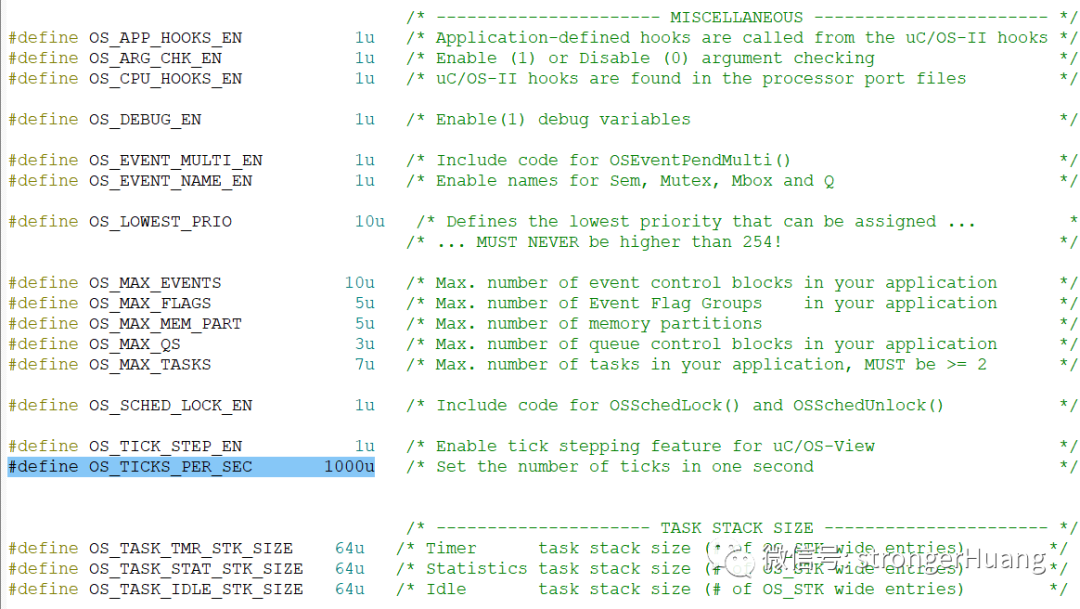Click the 7u value of OS_MAX_TASKS
Image resolution: width=1080 pixels, height=609 pixels.
click(x=364, y=365)
